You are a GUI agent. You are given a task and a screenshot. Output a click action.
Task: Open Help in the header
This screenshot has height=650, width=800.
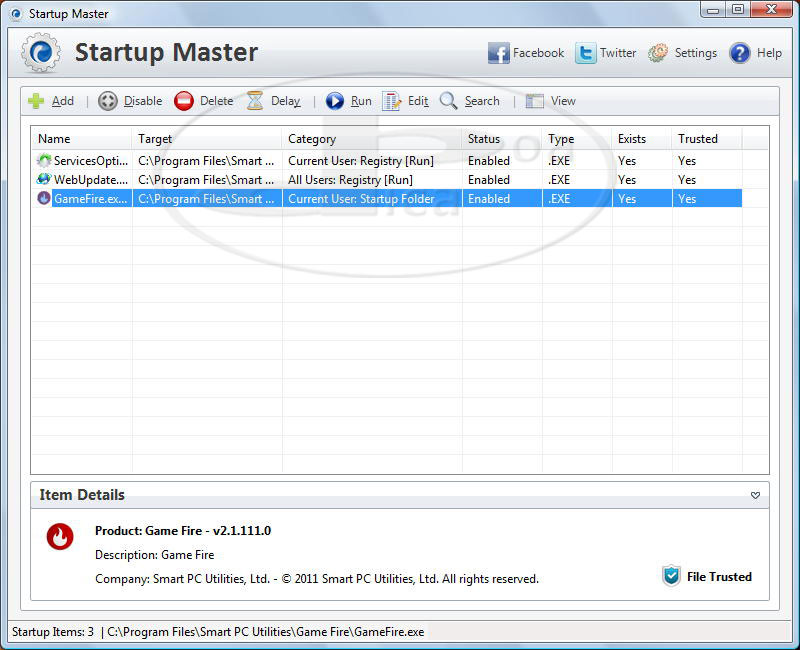point(756,53)
